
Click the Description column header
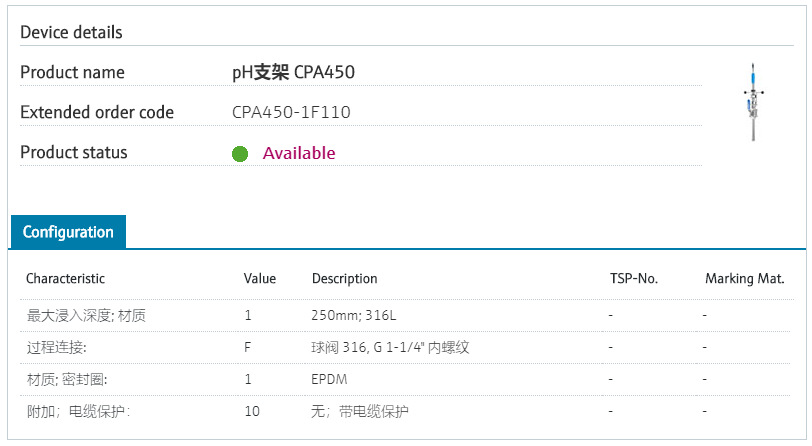tap(344, 279)
